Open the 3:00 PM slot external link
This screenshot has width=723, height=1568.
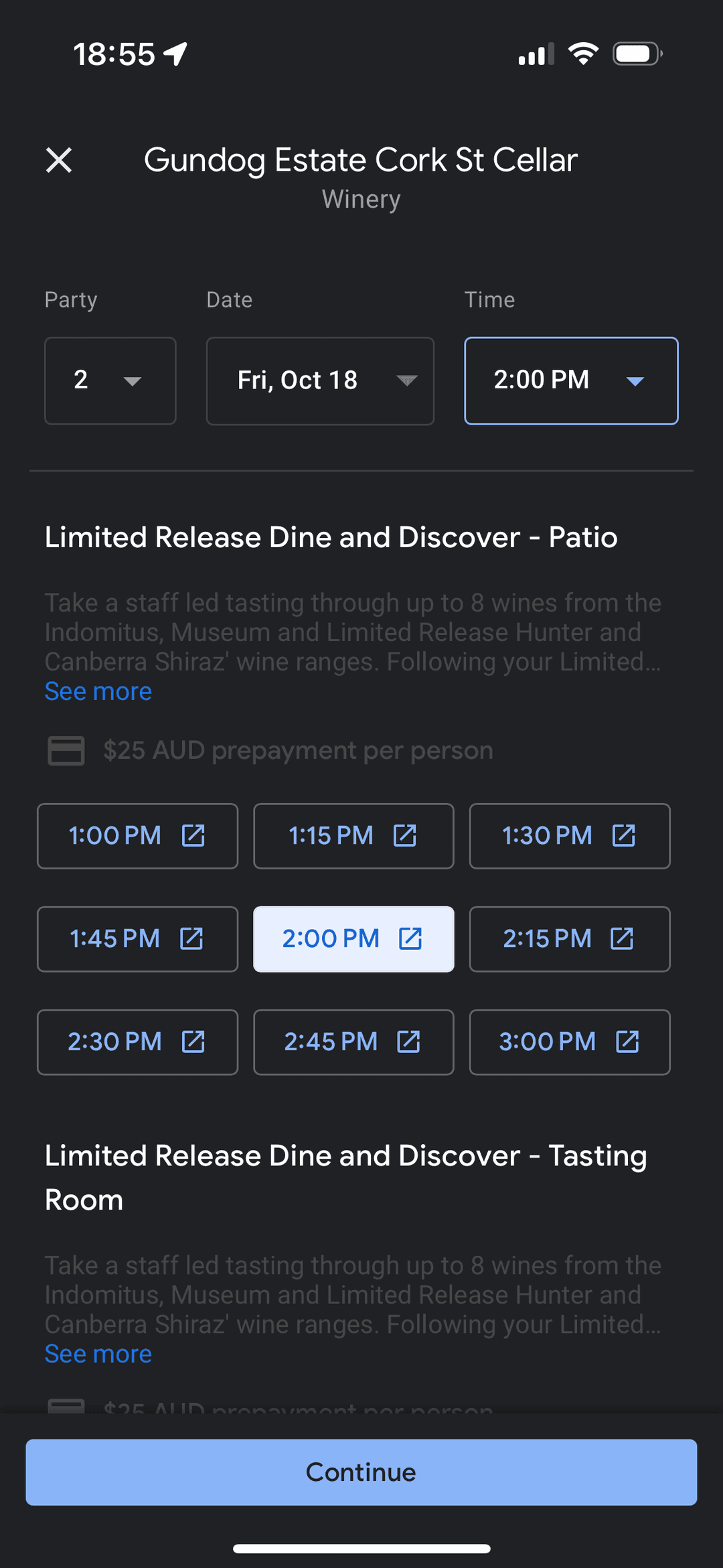(x=628, y=1042)
